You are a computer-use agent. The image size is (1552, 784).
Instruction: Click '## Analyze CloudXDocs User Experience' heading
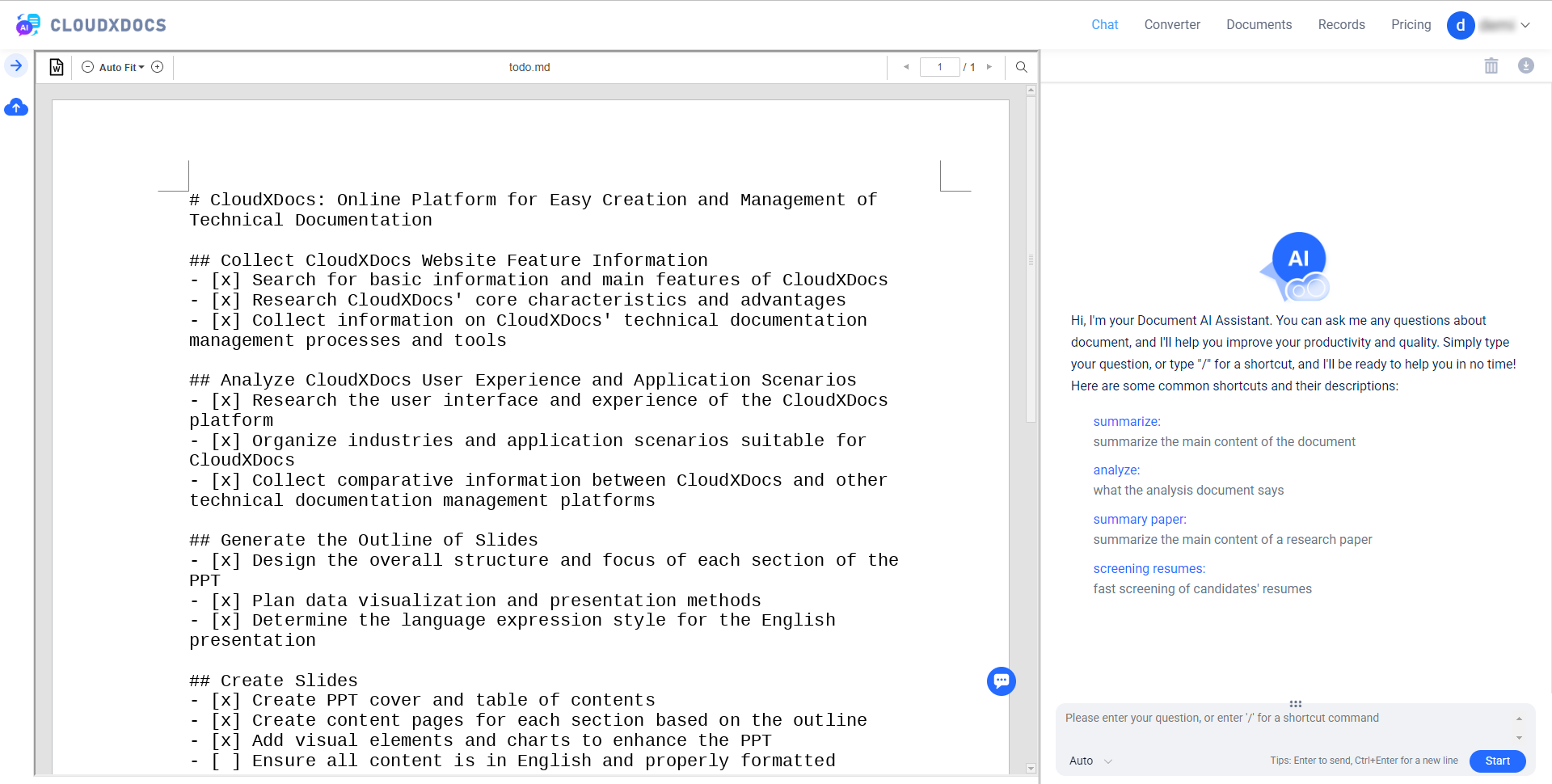(x=523, y=381)
